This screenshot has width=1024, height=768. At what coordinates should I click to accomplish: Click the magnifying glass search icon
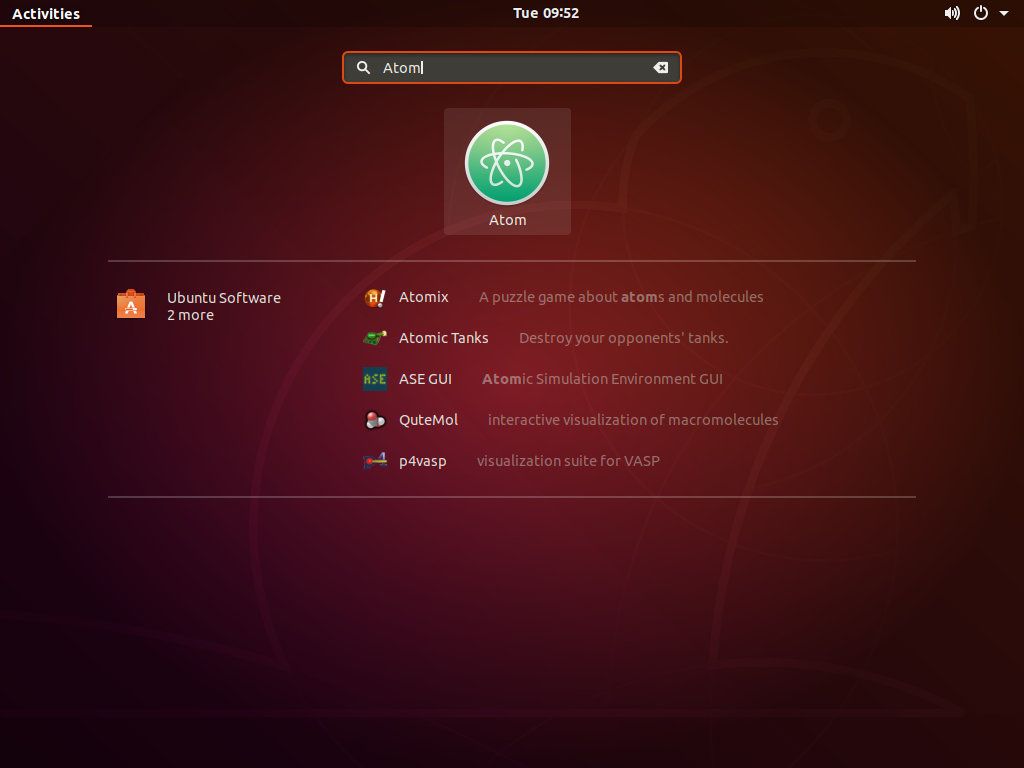click(x=363, y=67)
